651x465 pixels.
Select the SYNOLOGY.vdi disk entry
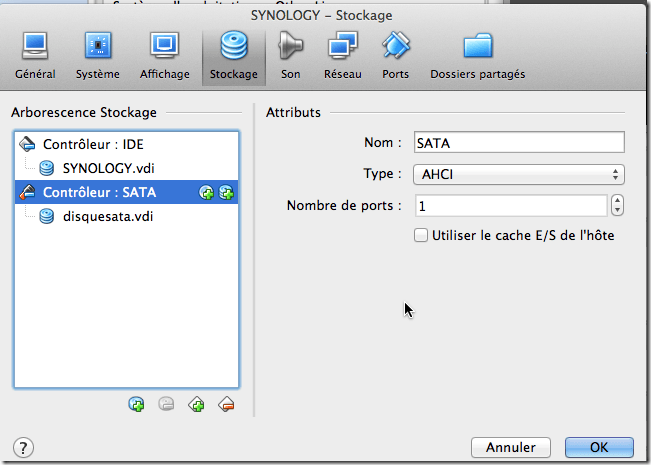126,168
